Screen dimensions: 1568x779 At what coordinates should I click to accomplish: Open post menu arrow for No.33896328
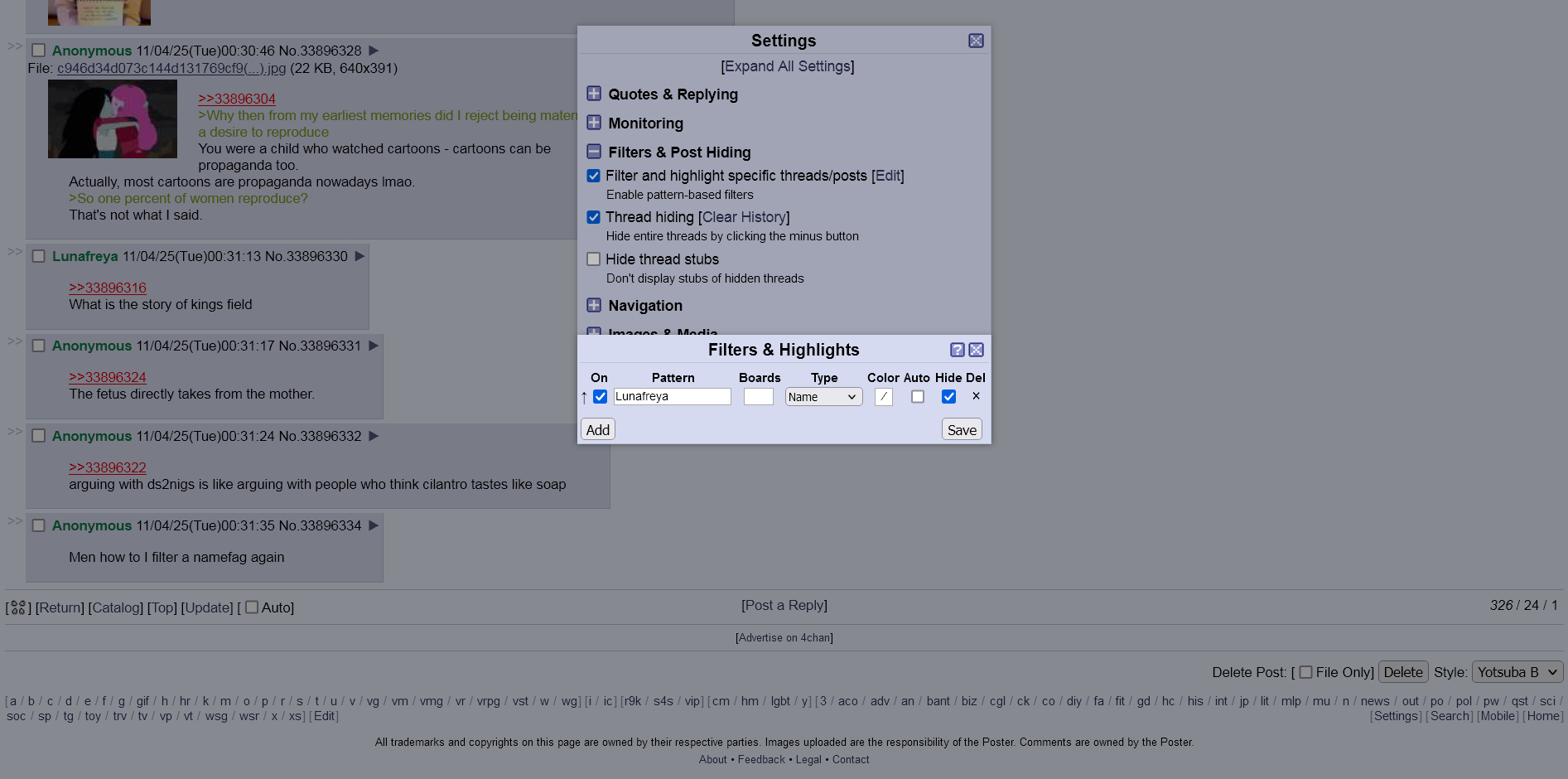pos(374,51)
